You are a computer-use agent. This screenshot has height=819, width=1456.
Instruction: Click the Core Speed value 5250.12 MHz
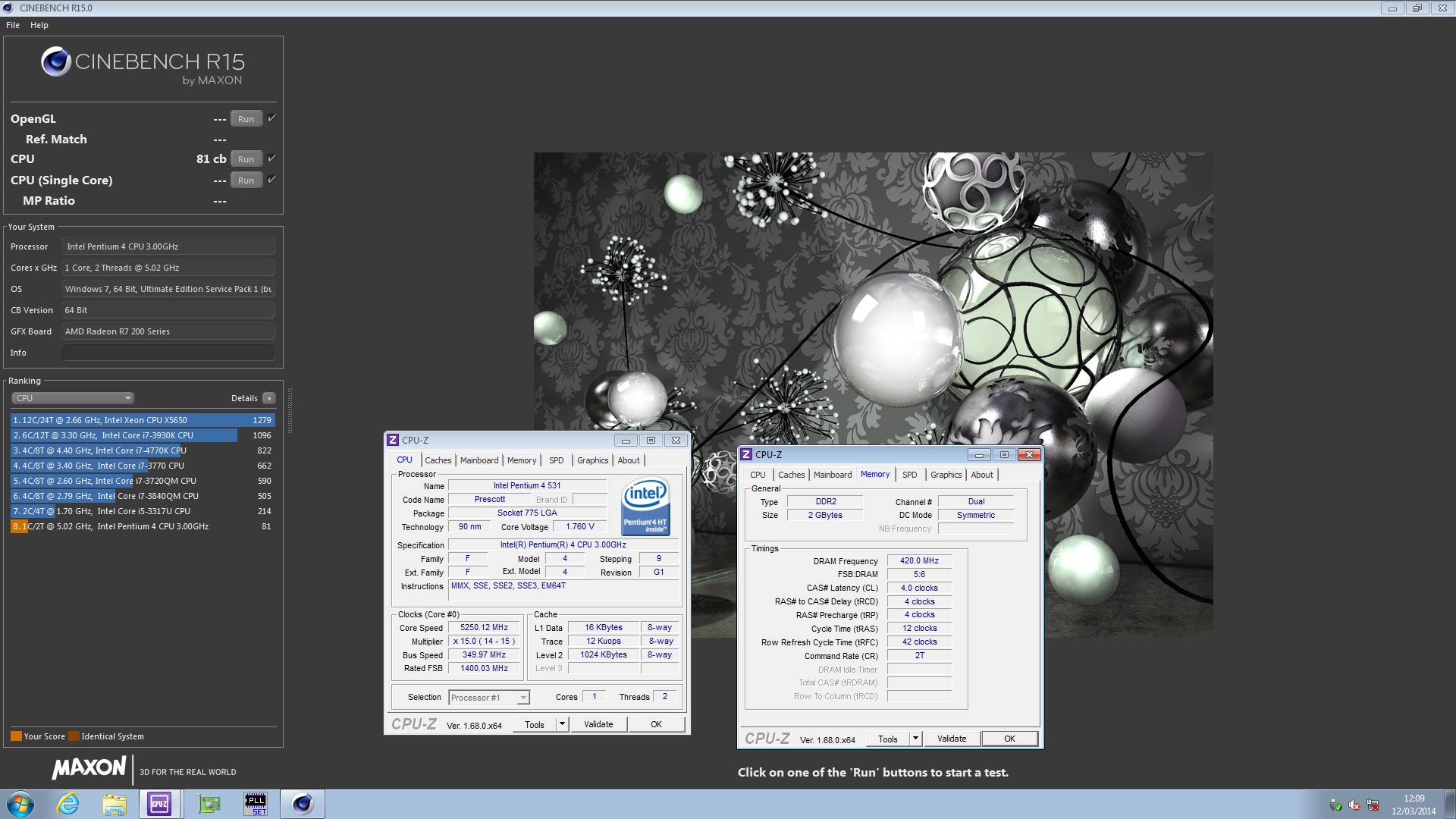[484, 627]
